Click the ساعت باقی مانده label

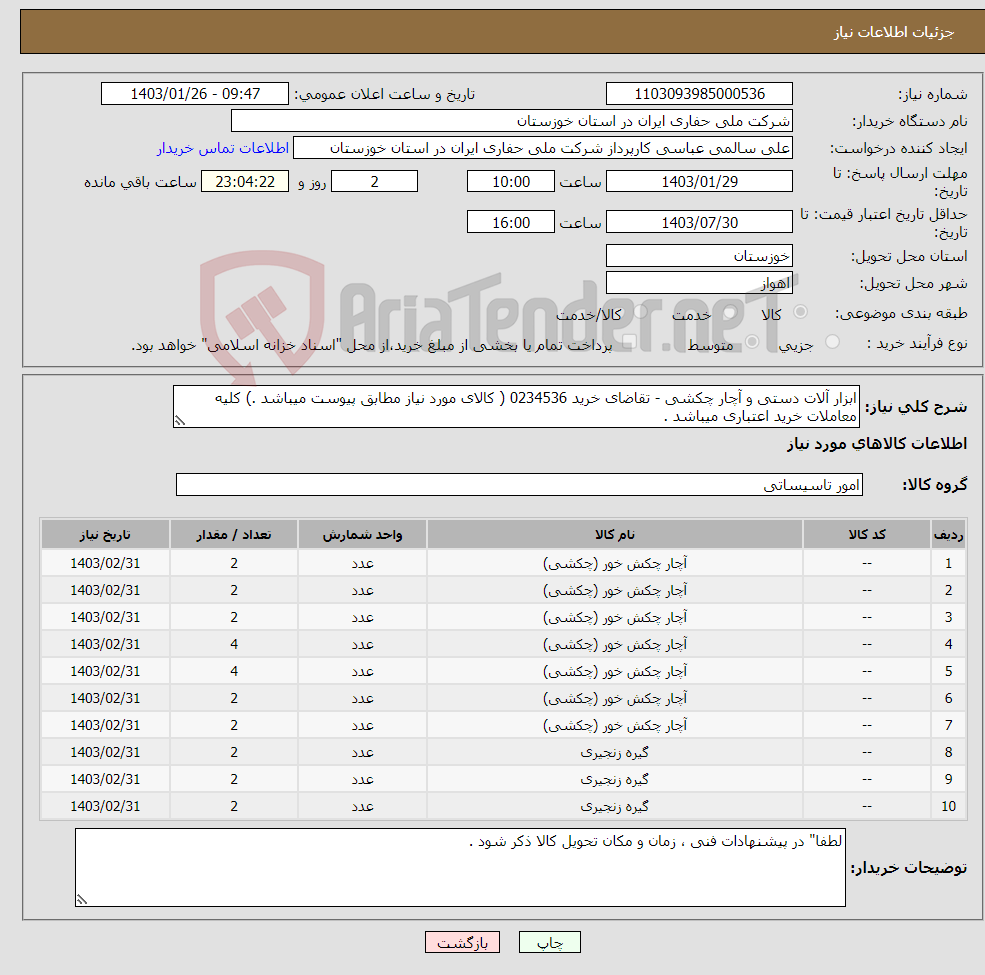pyautogui.click(x=140, y=182)
